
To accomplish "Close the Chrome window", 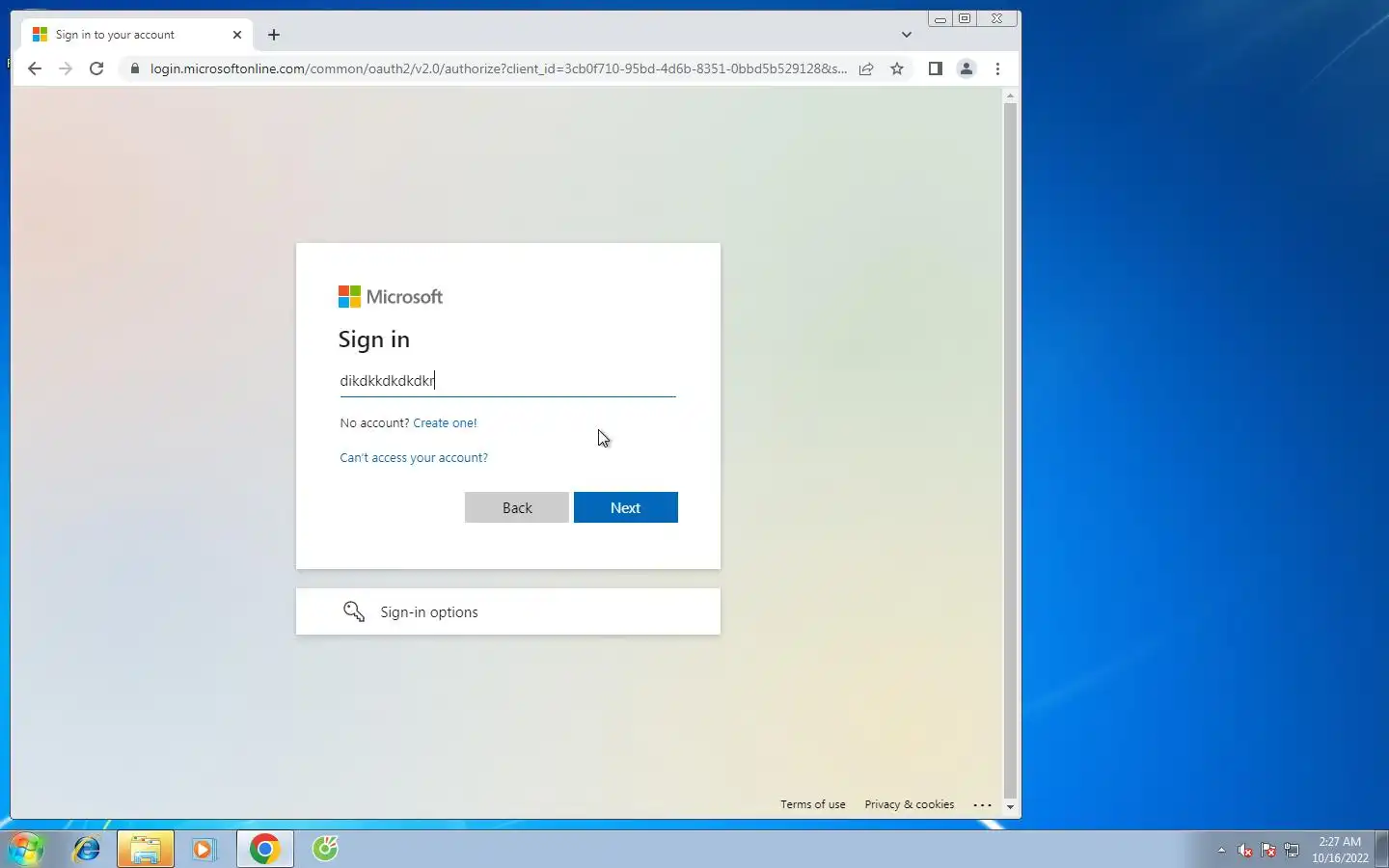I will (997, 18).
